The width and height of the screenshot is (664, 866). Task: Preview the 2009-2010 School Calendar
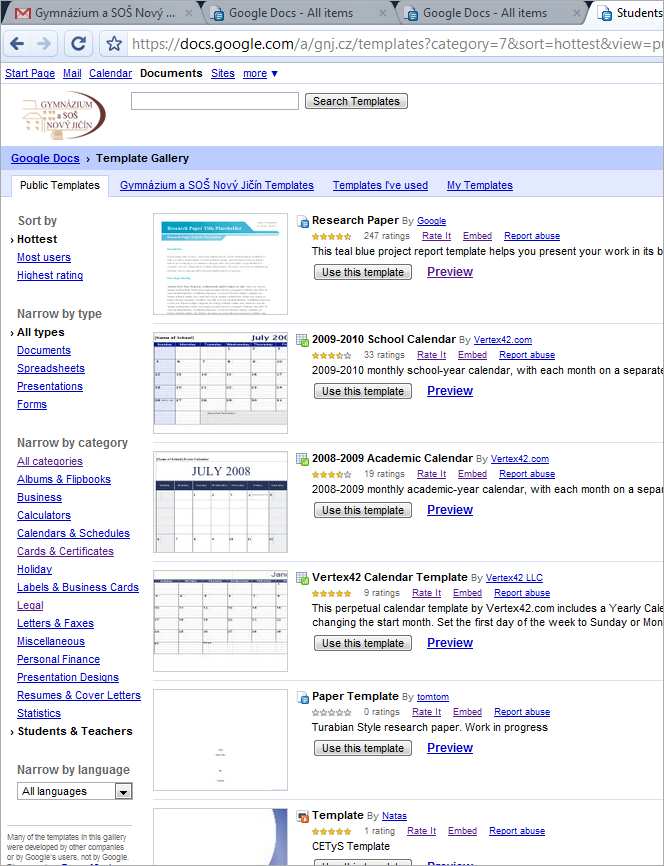pos(450,390)
